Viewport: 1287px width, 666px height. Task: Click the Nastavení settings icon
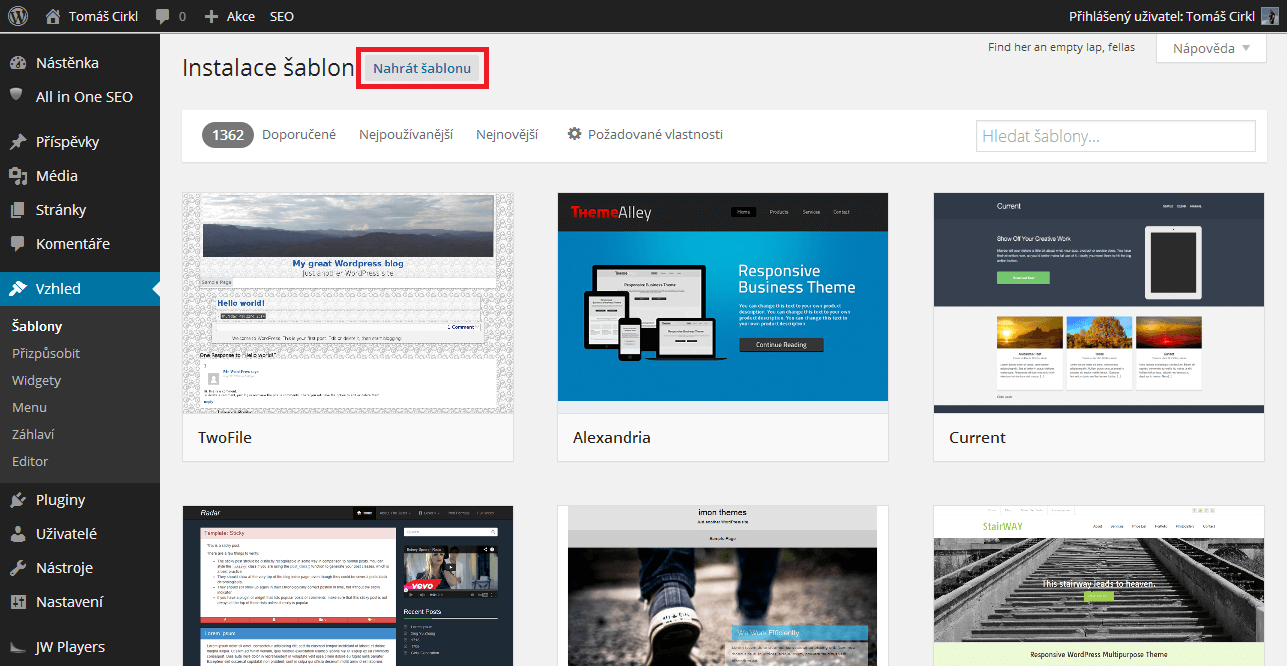click(x=17, y=602)
